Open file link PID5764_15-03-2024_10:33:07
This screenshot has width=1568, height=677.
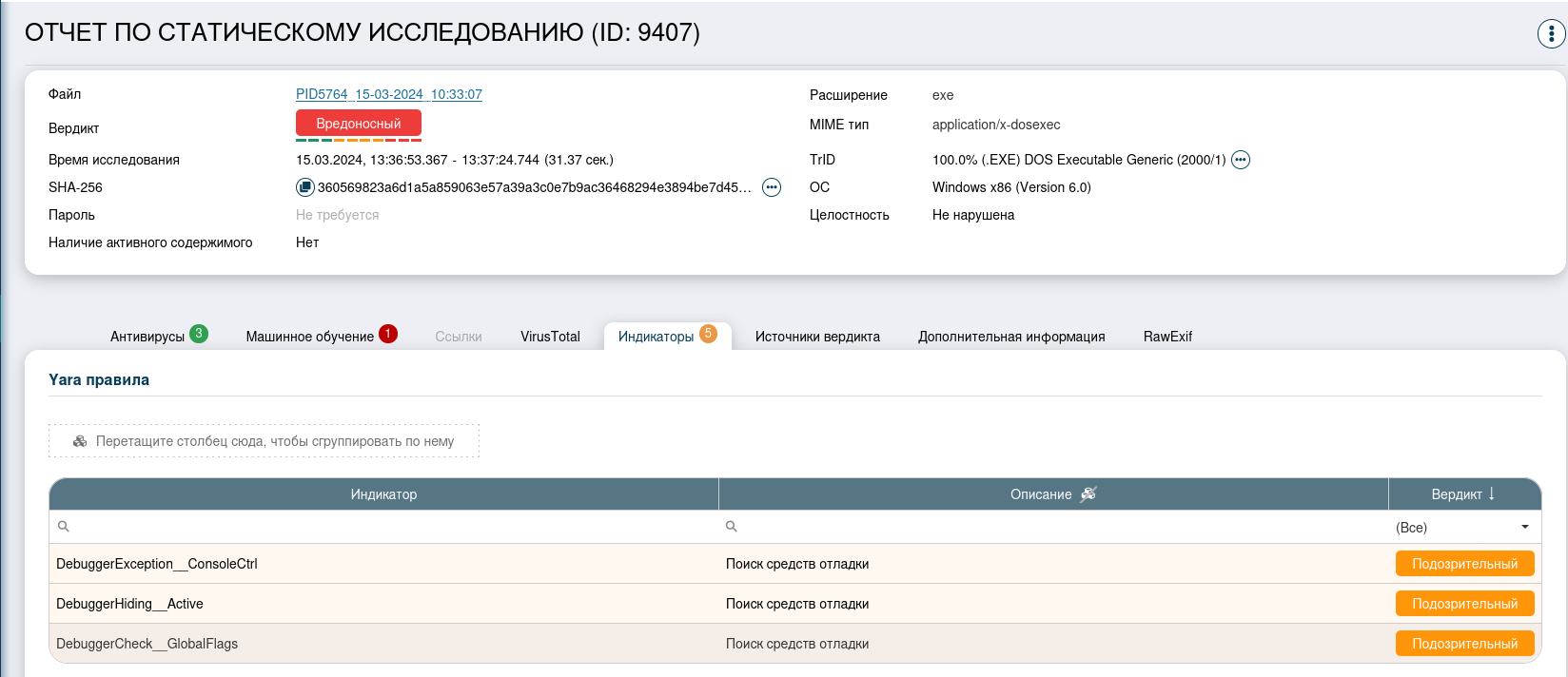[389, 94]
